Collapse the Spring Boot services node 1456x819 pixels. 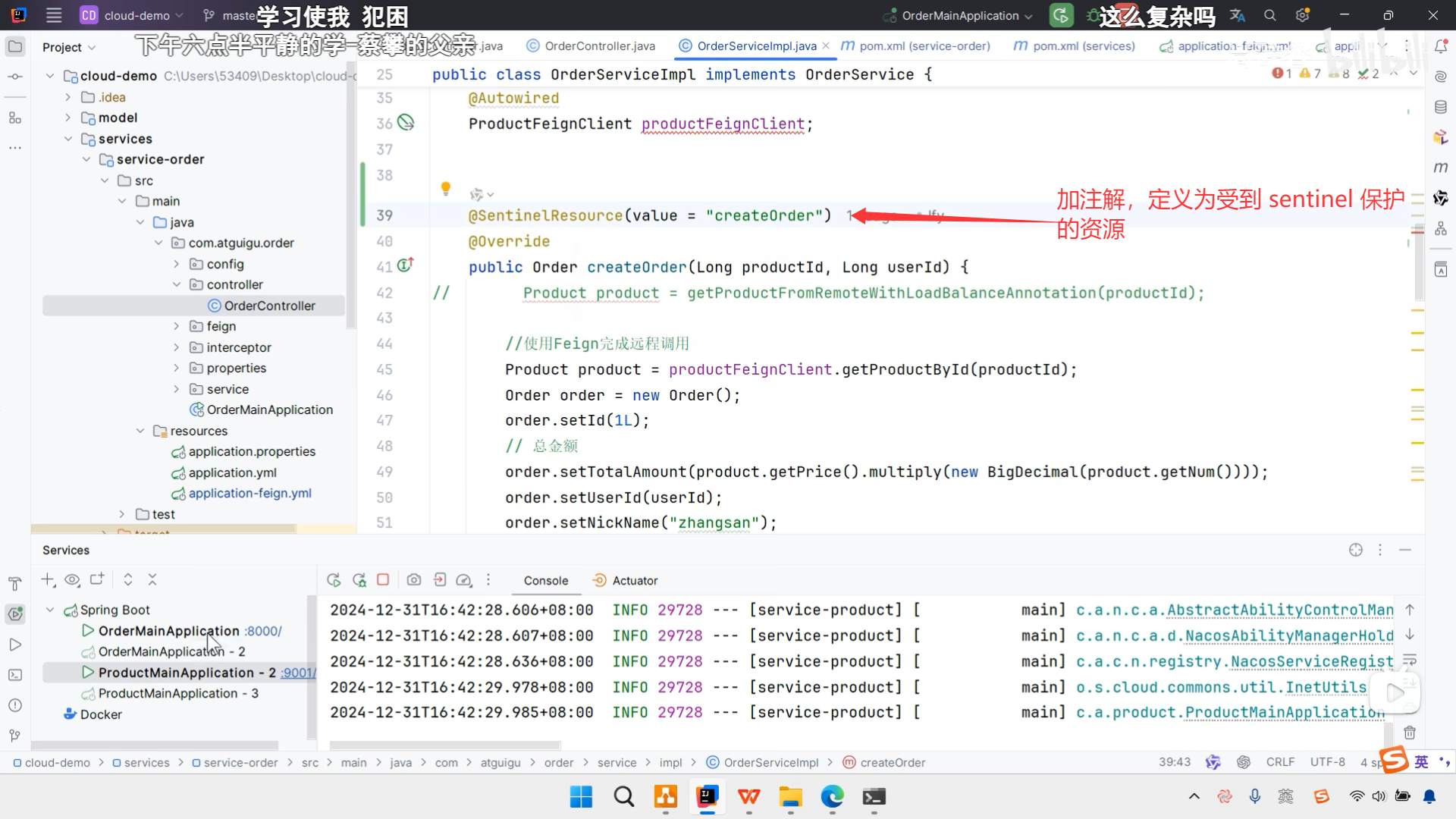(x=50, y=610)
